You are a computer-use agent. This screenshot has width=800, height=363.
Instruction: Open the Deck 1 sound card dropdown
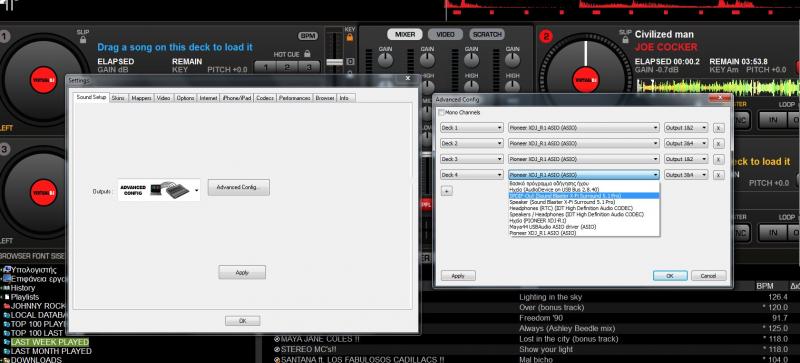pyautogui.click(x=584, y=128)
